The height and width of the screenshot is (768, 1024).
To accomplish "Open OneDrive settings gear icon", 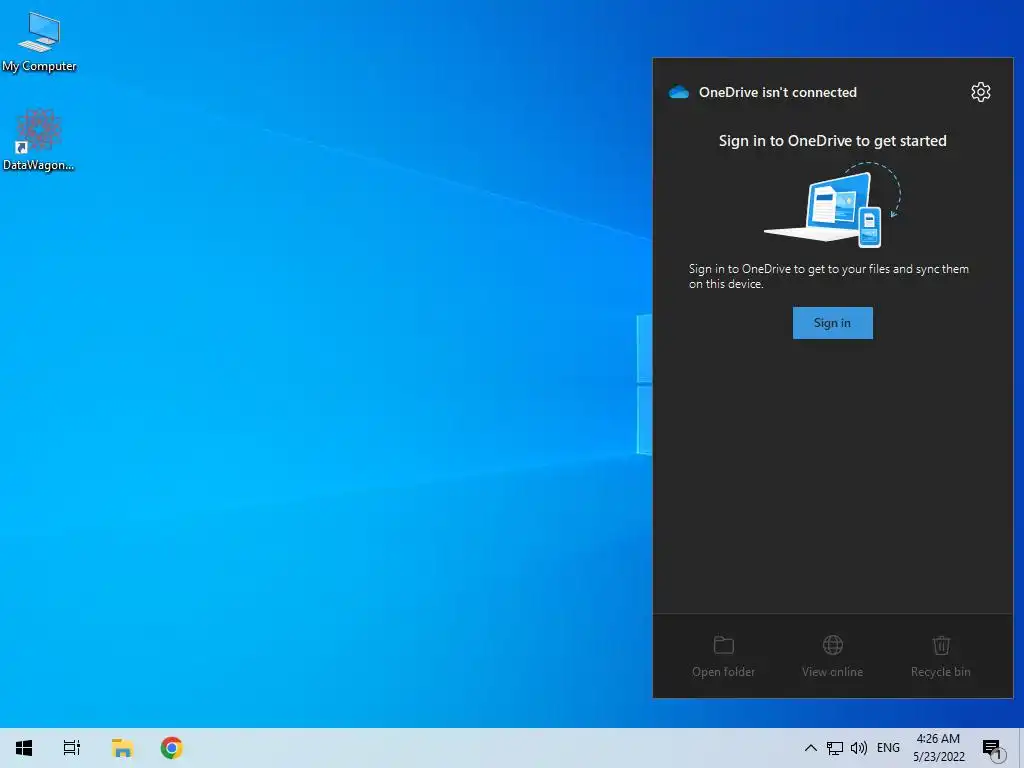I will (x=980, y=92).
